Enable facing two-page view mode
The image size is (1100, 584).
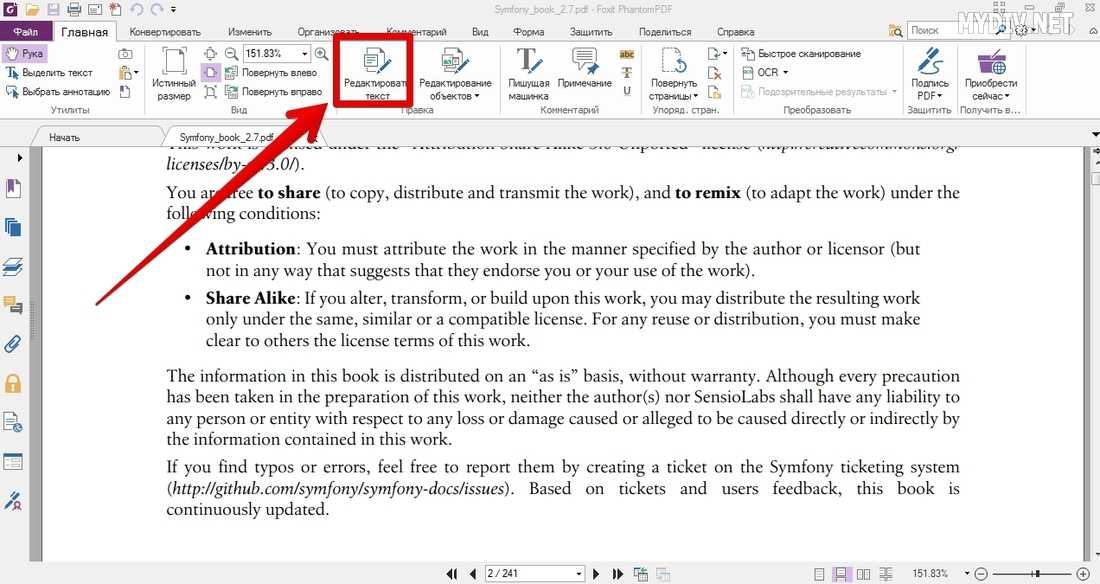(863, 573)
